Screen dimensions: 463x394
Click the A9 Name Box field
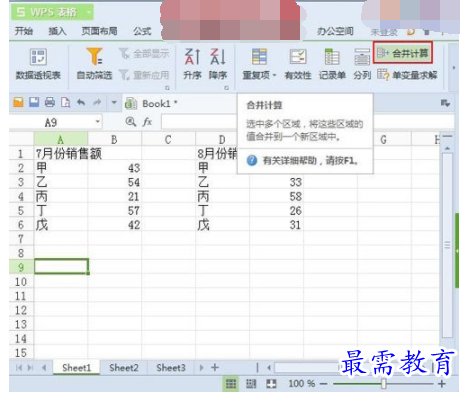click(52, 122)
